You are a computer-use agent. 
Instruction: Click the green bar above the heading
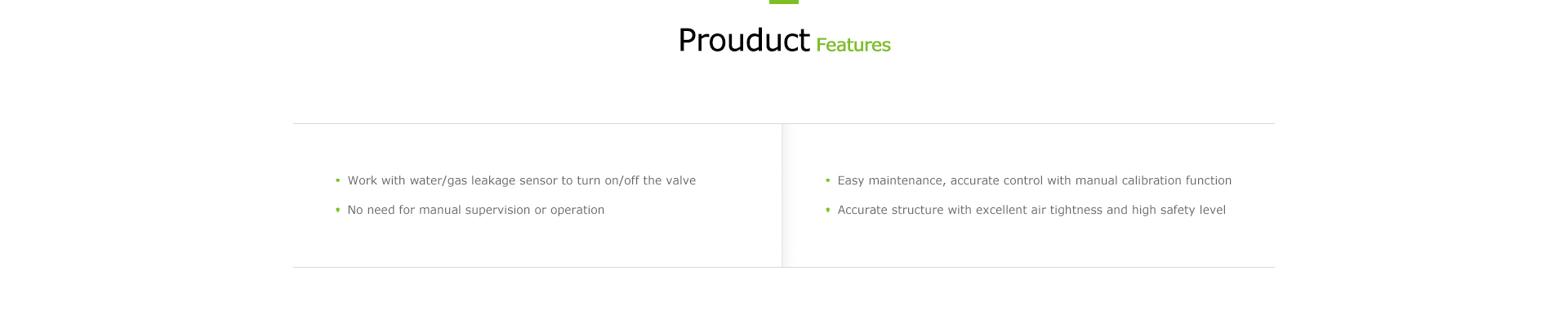click(x=784, y=2)
